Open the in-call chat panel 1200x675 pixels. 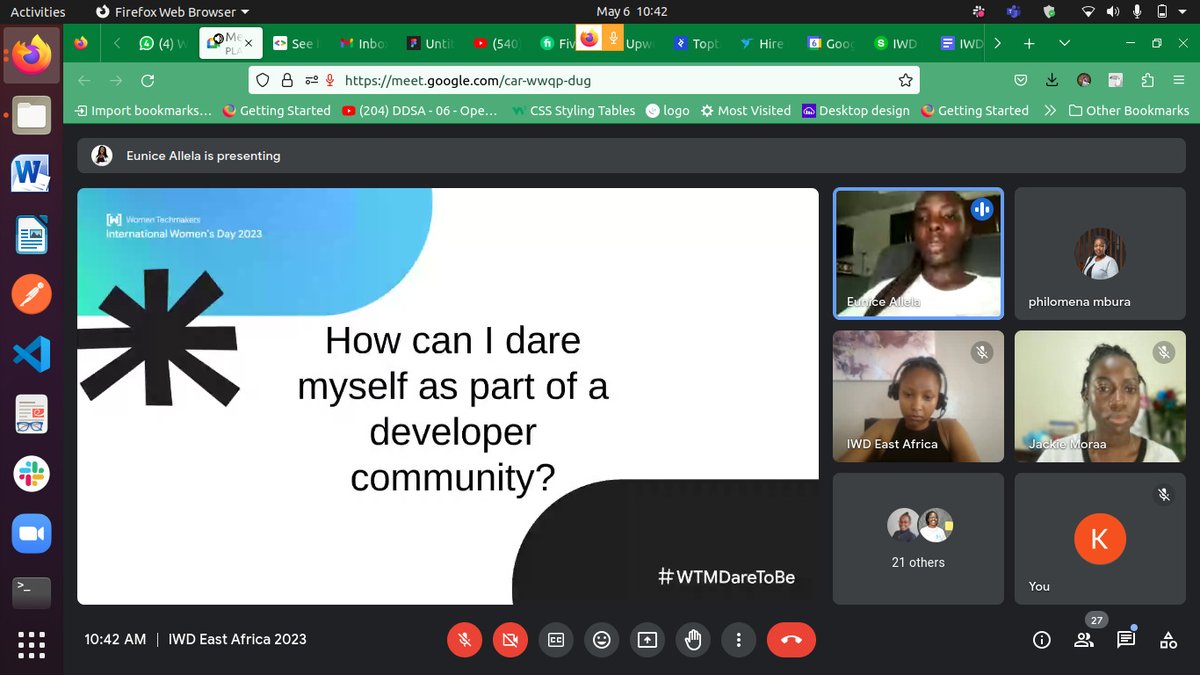point(1125,639)
